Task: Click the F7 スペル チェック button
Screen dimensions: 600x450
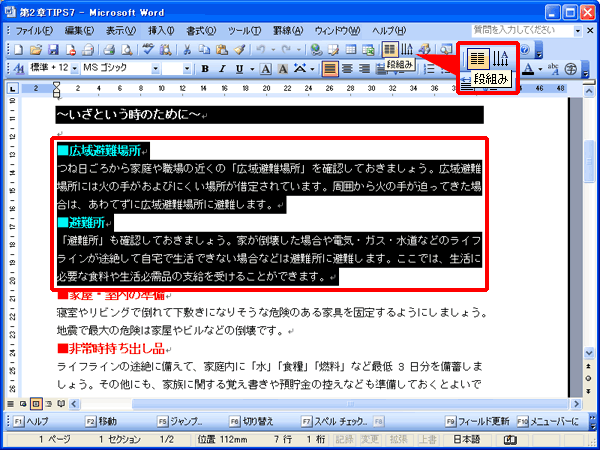Action: (x=335, y=421)
